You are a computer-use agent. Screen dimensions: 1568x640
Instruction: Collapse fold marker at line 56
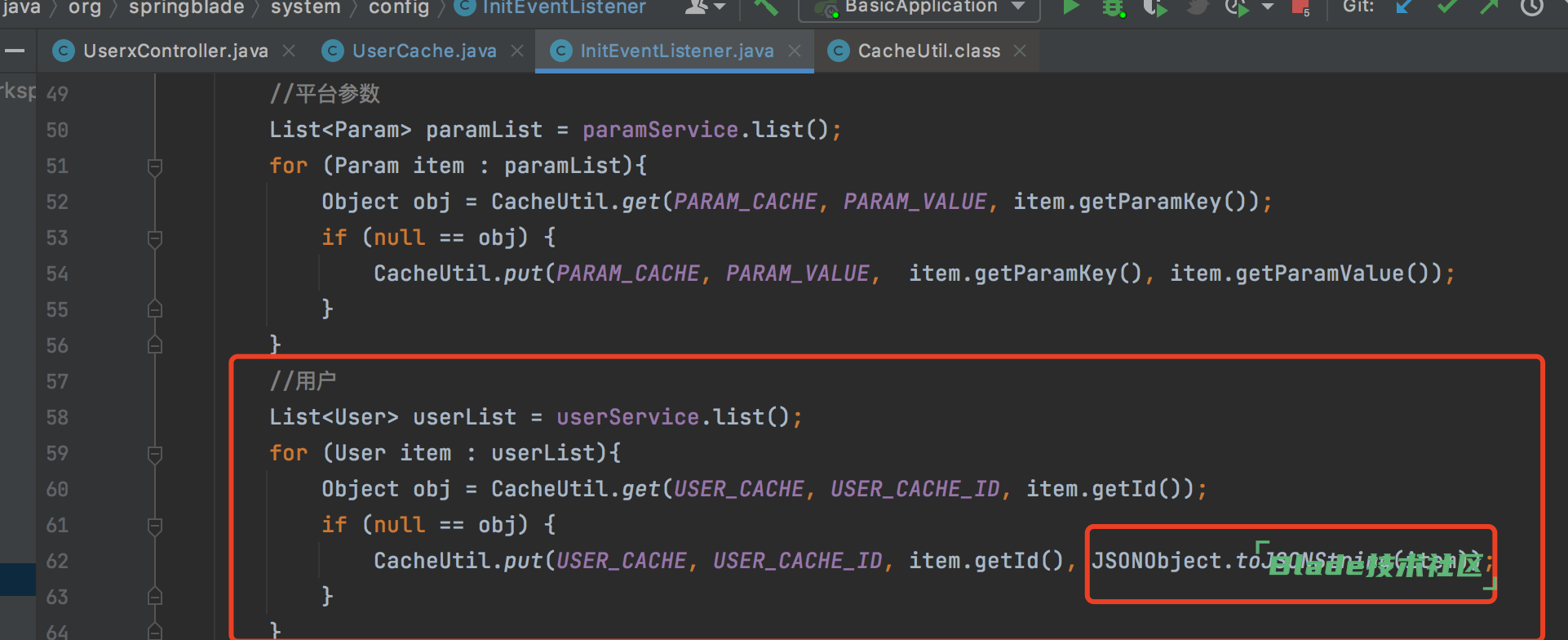tap(155, 345)
